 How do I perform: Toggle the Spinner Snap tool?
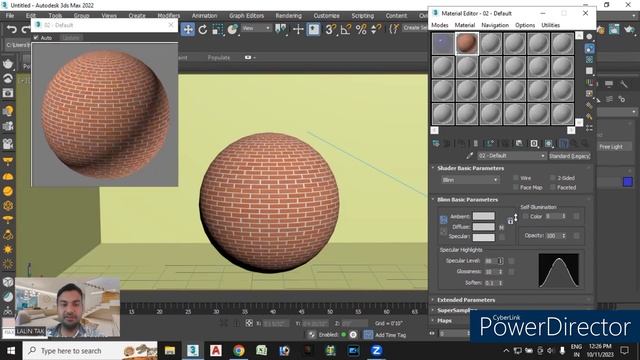click(x=376, y=29)
